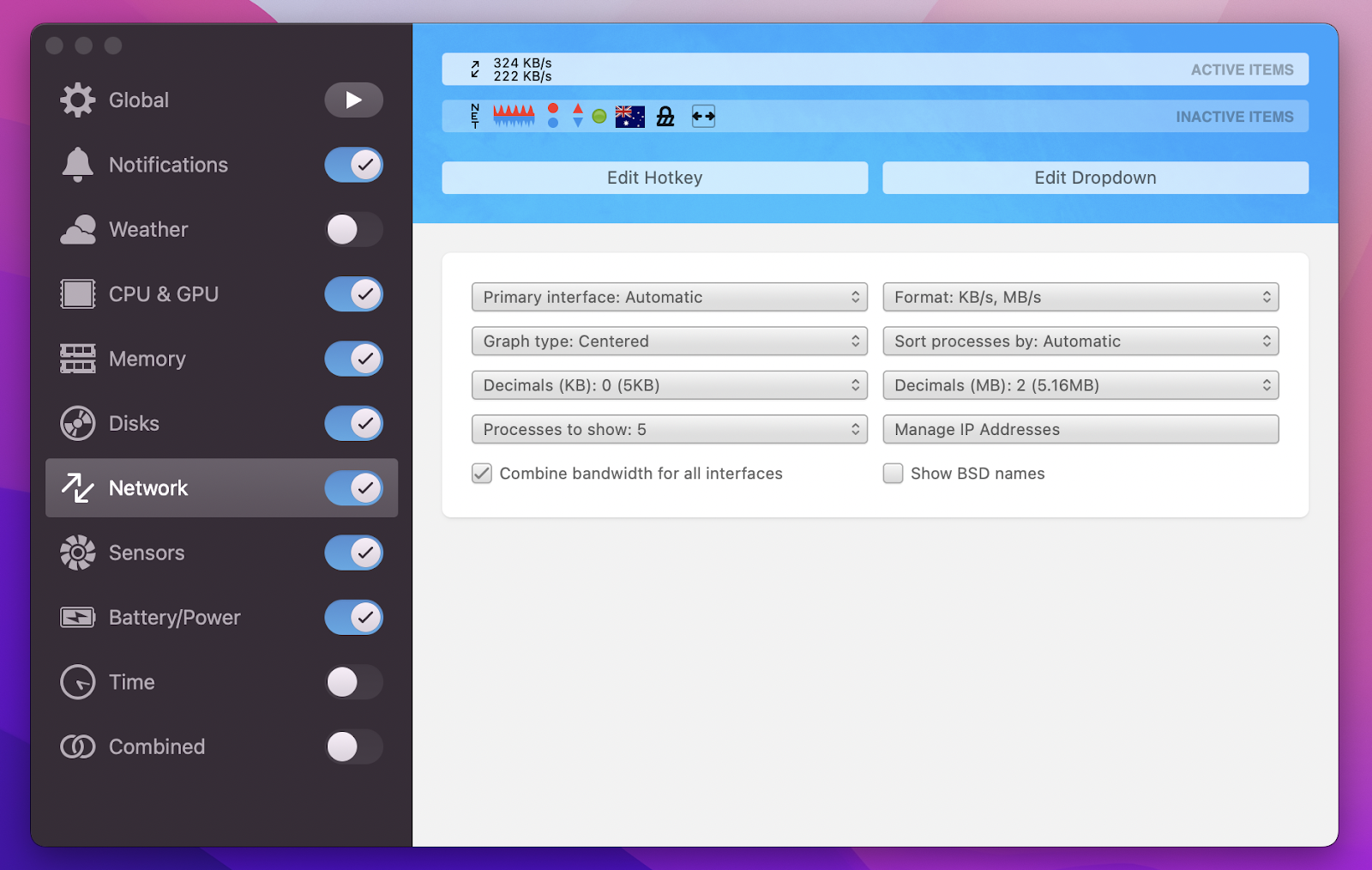Click the Combined overlapping circles icon
1372x870 pixels.
click(78, 746)
